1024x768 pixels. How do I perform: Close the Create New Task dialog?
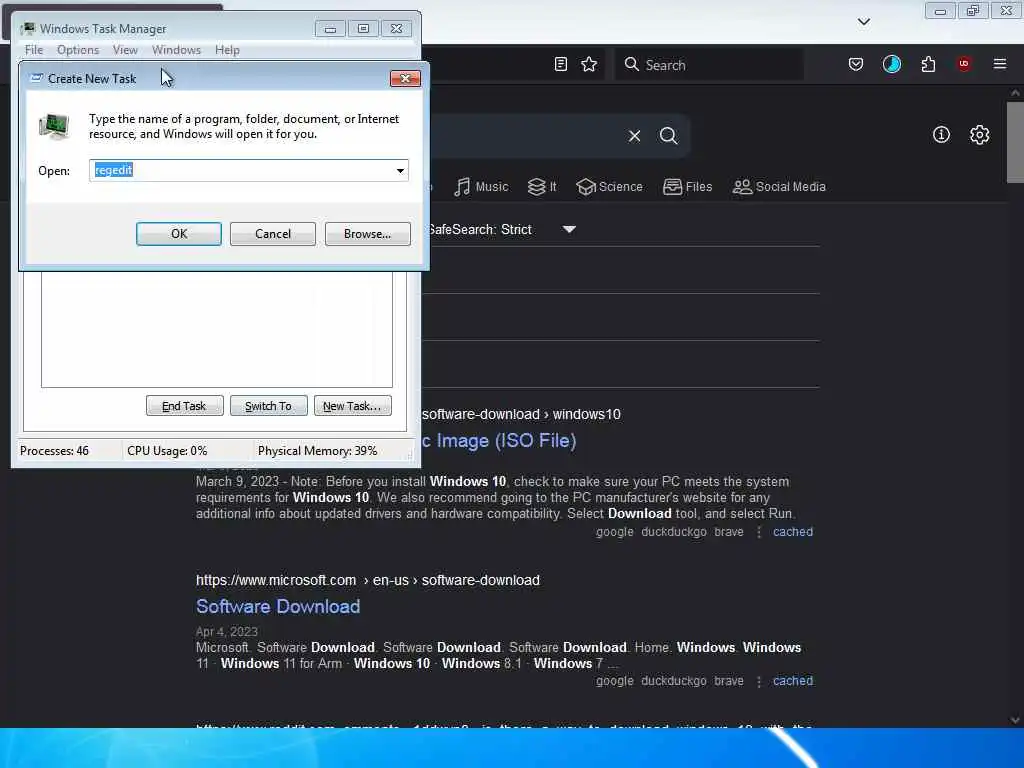pos(405,78)
